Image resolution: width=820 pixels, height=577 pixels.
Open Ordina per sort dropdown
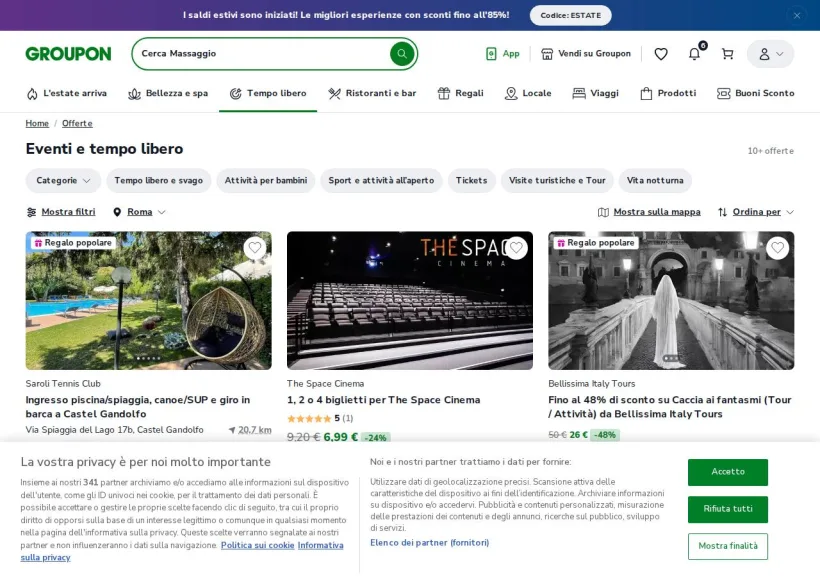point(756,212)
